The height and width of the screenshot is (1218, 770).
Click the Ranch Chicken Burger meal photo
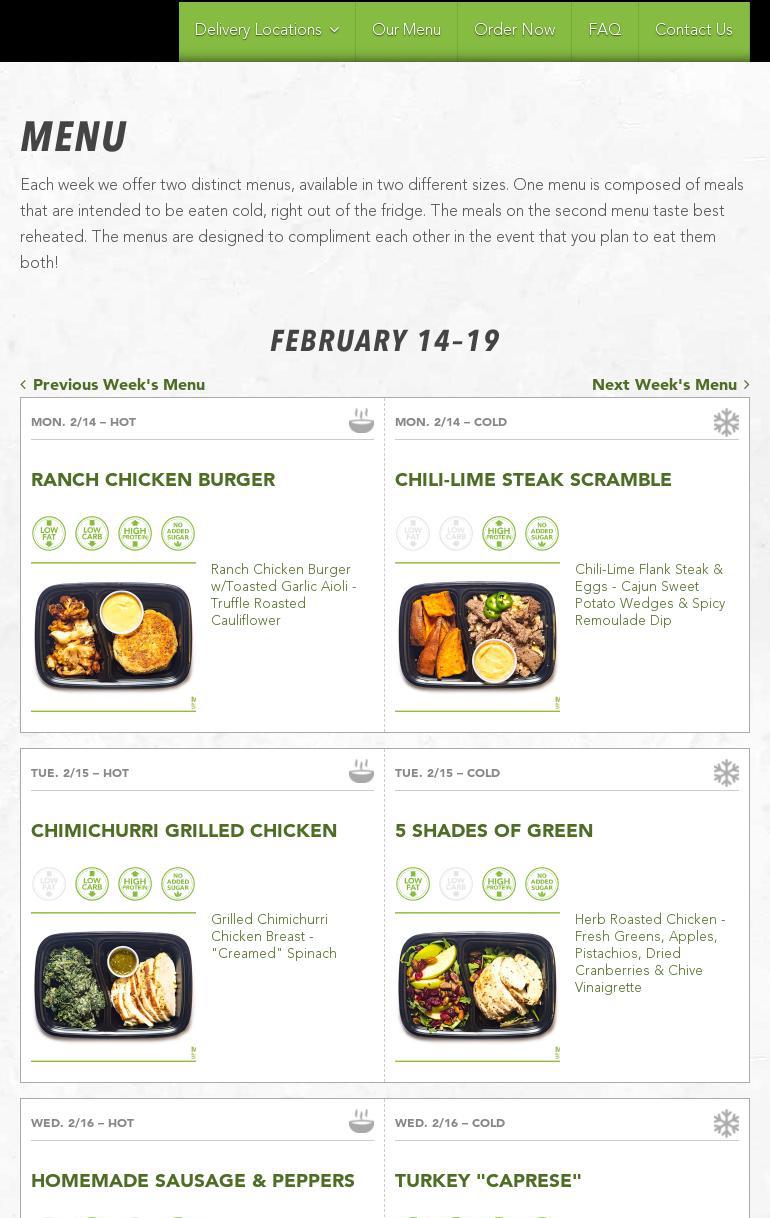113,636
